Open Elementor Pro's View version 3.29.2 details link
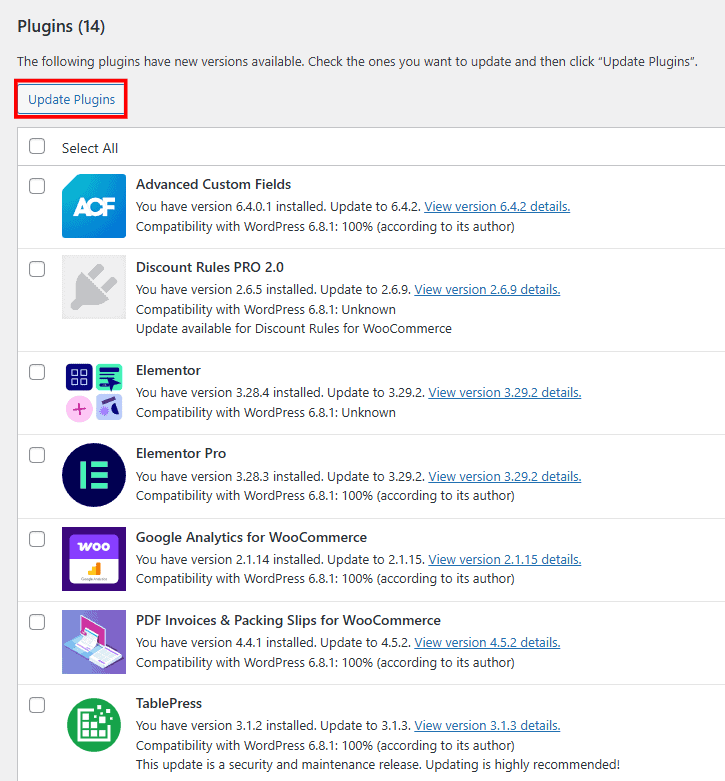This screenshot has height=781, width=725. click(x=504, y=477)
